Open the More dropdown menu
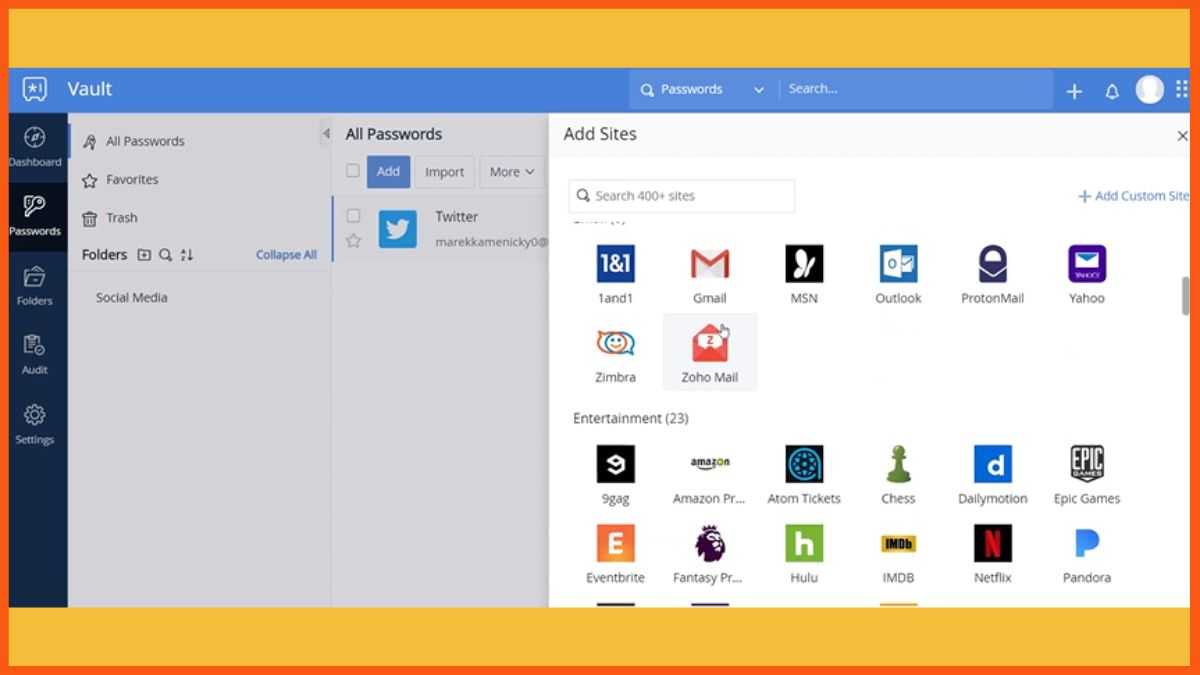 tap(512, 172)
